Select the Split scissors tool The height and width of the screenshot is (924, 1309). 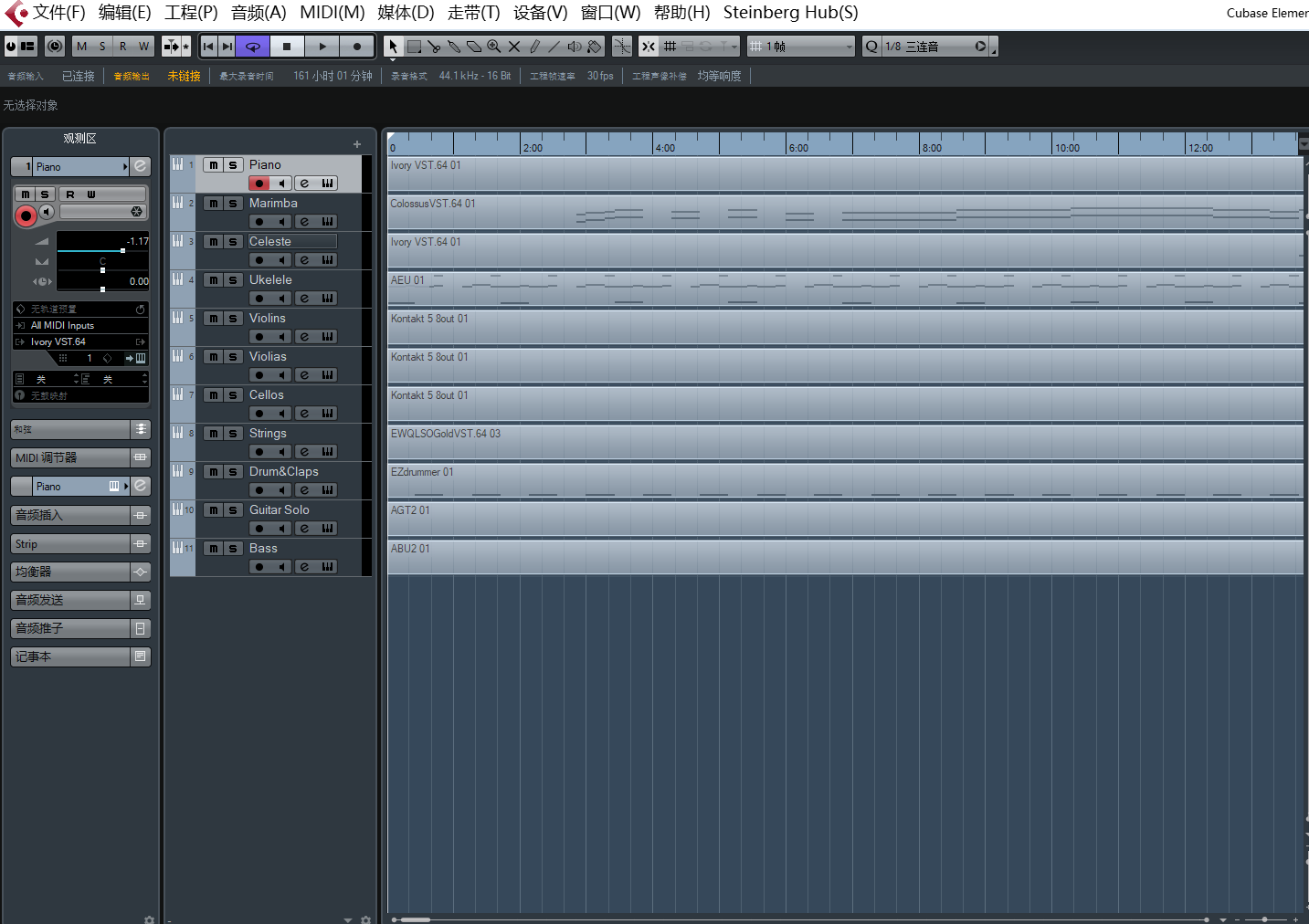point(434,47)
